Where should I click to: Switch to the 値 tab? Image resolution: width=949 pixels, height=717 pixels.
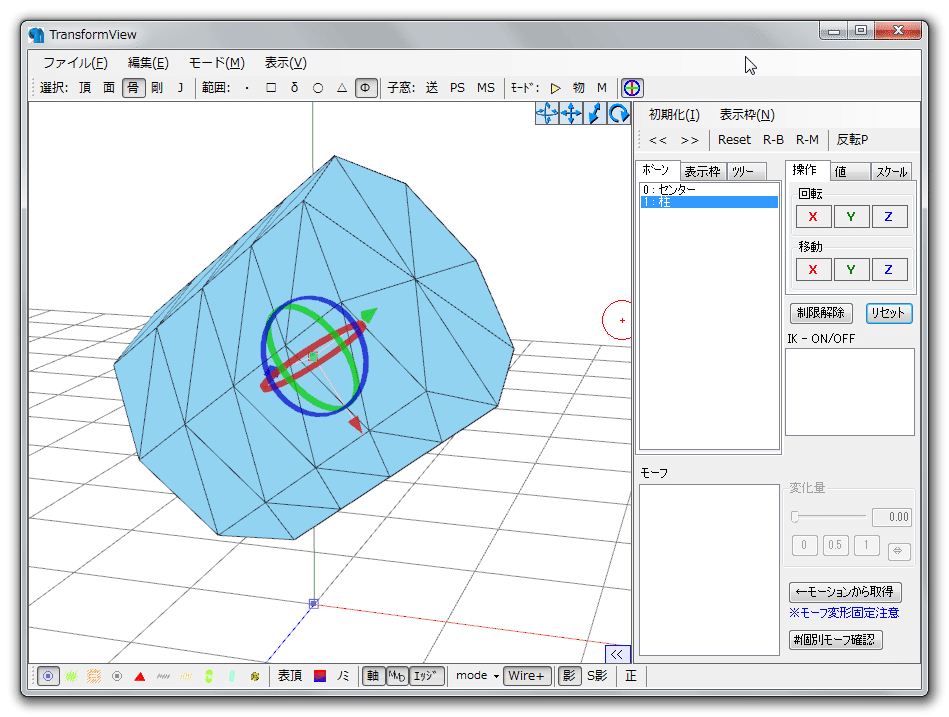pyautogui.click(x=850, y=172)
